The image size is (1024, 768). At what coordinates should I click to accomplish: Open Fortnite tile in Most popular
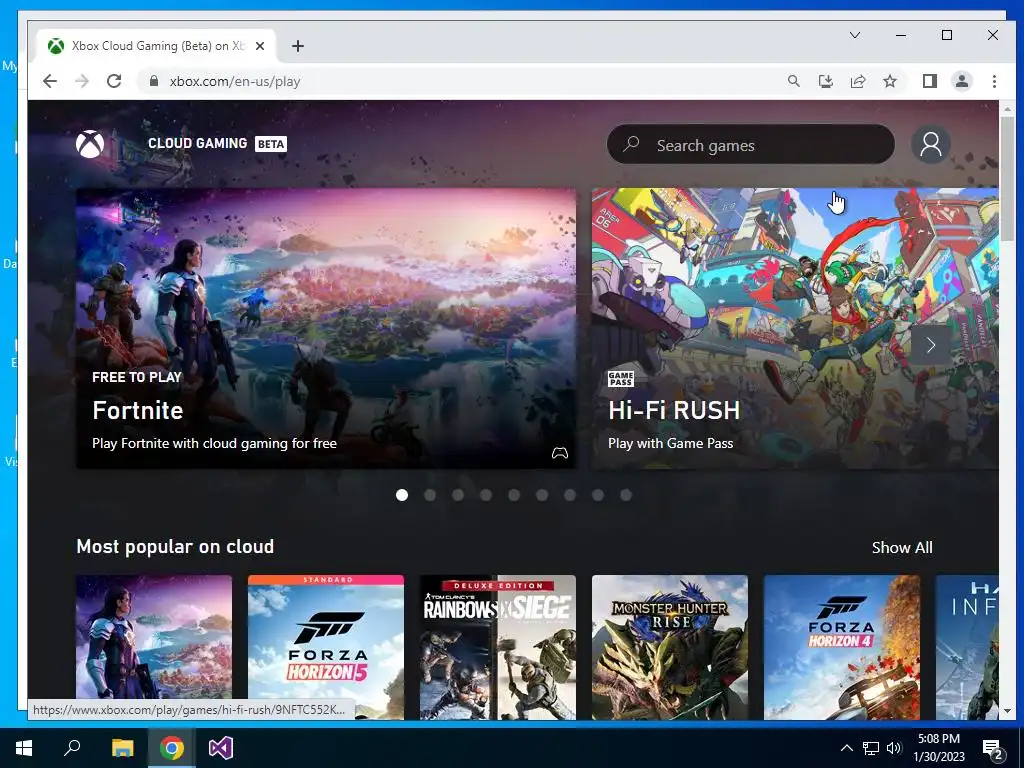154,647
